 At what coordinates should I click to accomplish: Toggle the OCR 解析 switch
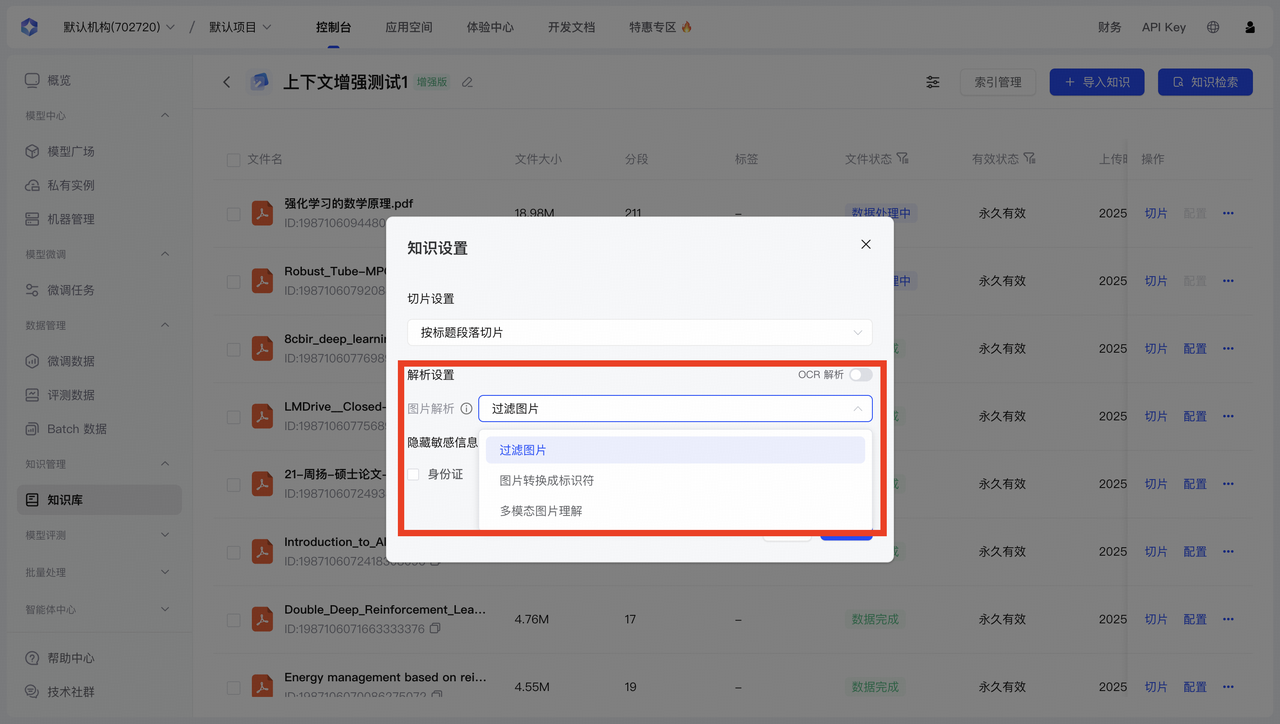click(x=860, y=375)
